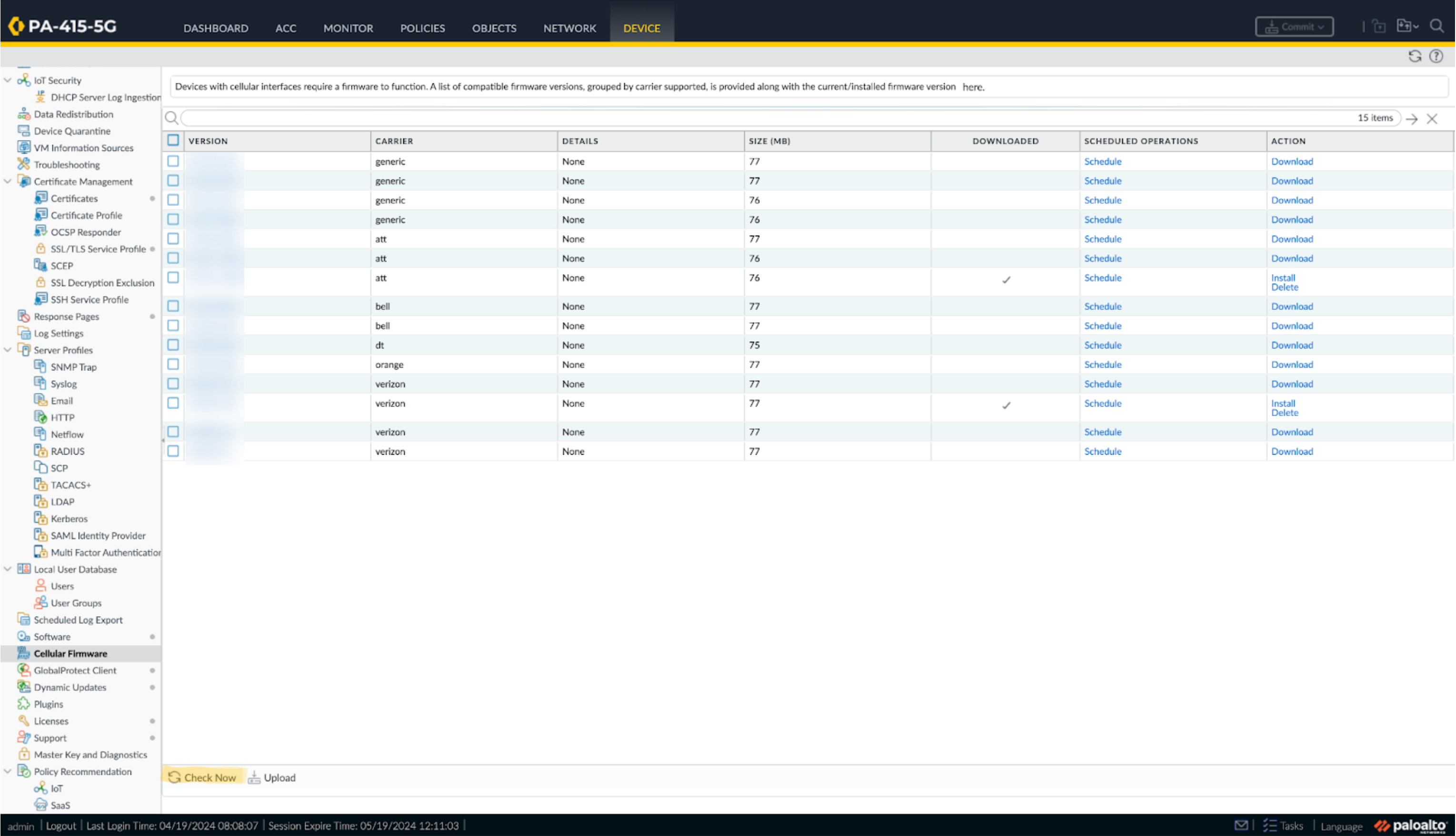The height and width of the screenshot is (836, 1456).
Task: Click the Upload icon at bottom
Action: point(254,777)
